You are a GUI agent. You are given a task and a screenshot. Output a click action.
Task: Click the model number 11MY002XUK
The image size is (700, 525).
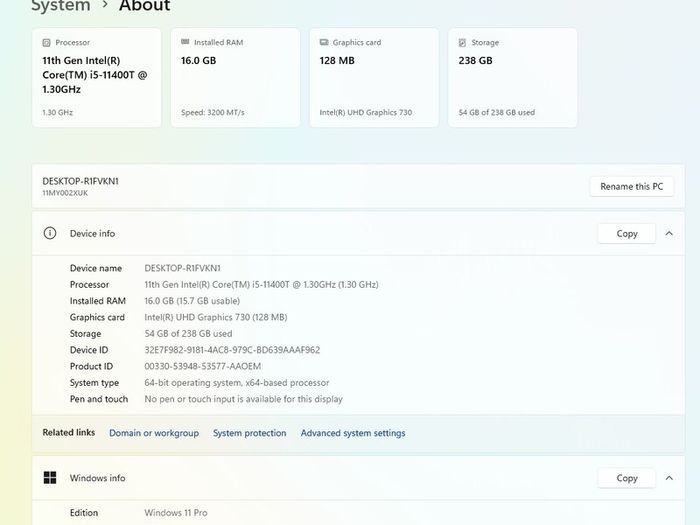click(x=65, y=193)
